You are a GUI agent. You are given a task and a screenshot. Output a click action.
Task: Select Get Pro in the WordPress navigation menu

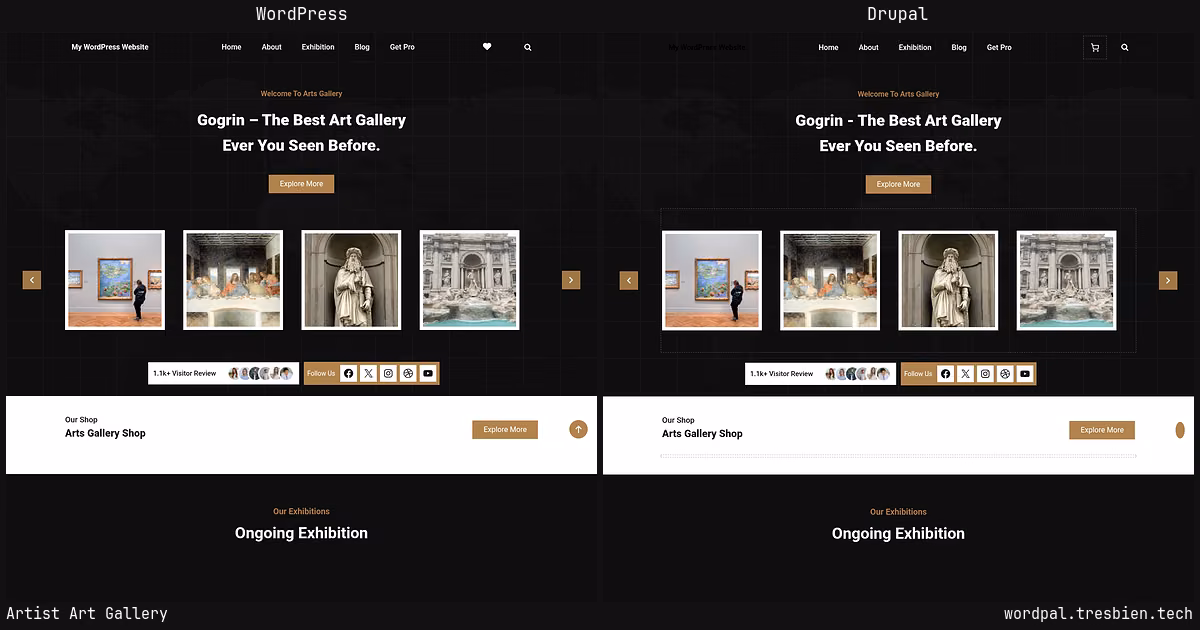402,47
